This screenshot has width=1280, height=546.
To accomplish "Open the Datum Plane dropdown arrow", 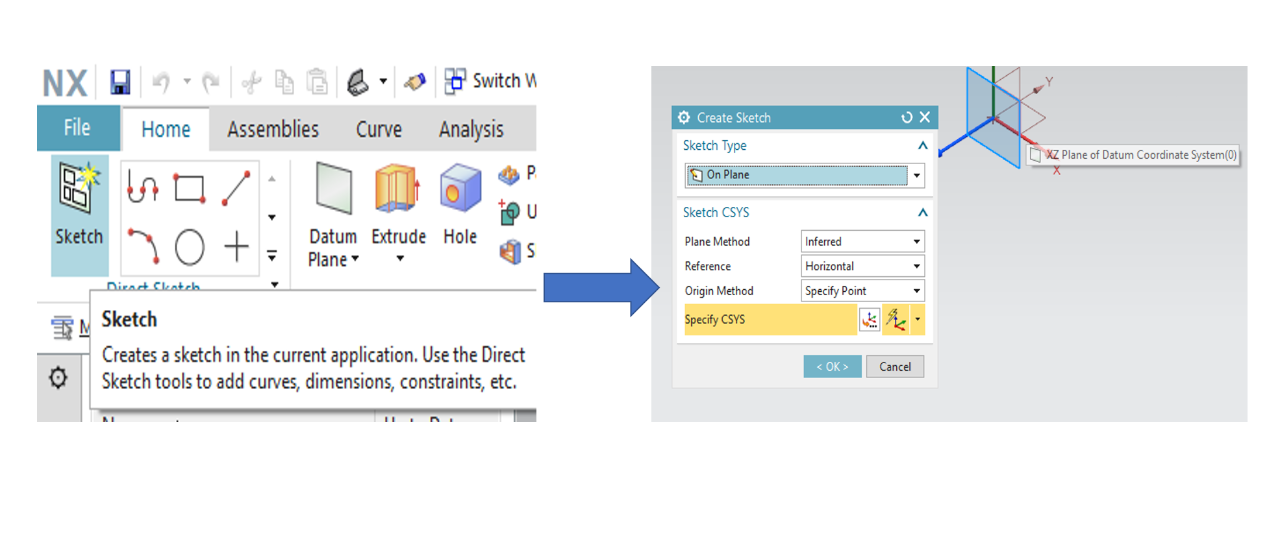I will click(x=355, y=261).
